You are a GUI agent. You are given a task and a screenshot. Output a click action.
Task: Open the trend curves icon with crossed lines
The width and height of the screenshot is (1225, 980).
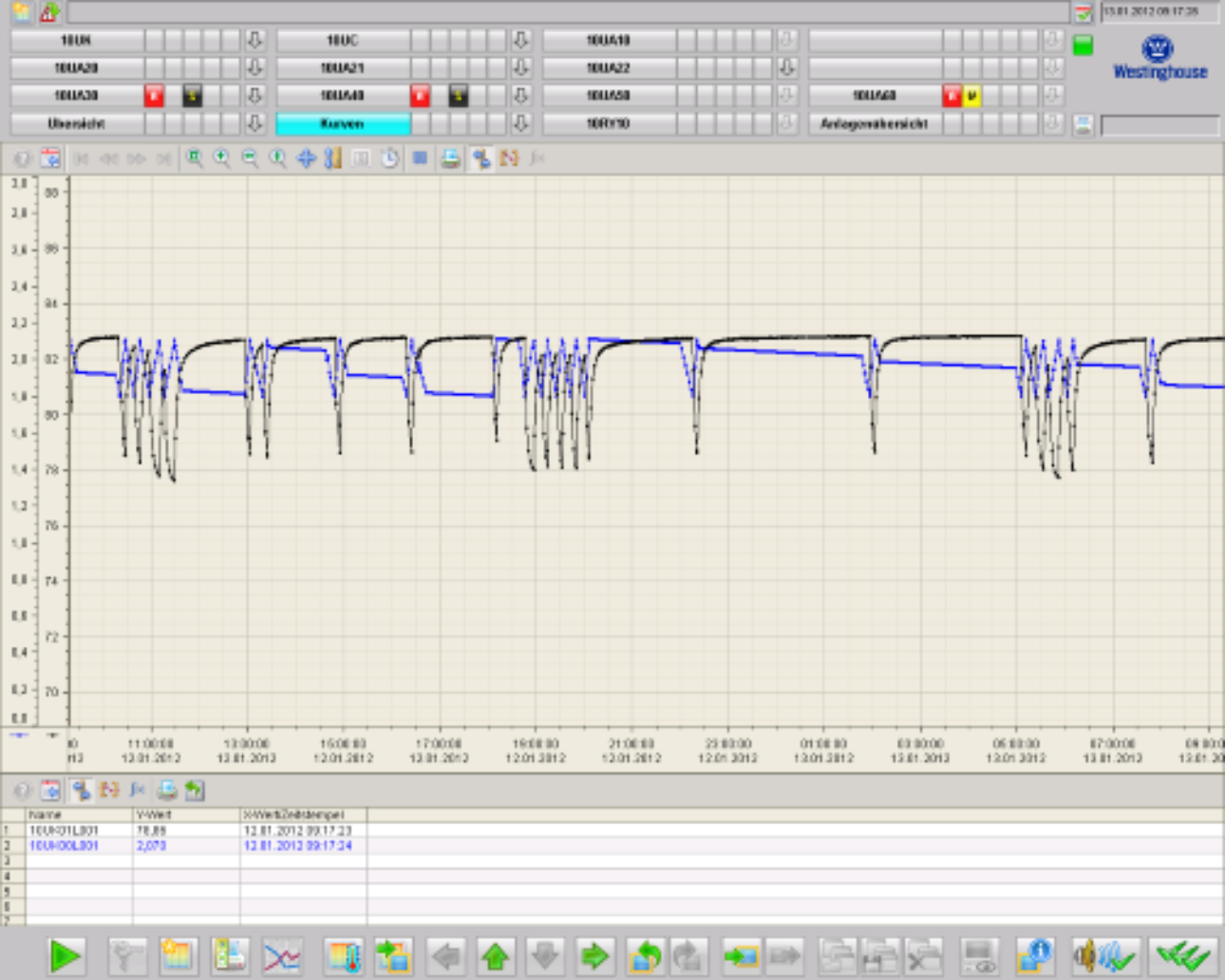(x=281, y=955)
